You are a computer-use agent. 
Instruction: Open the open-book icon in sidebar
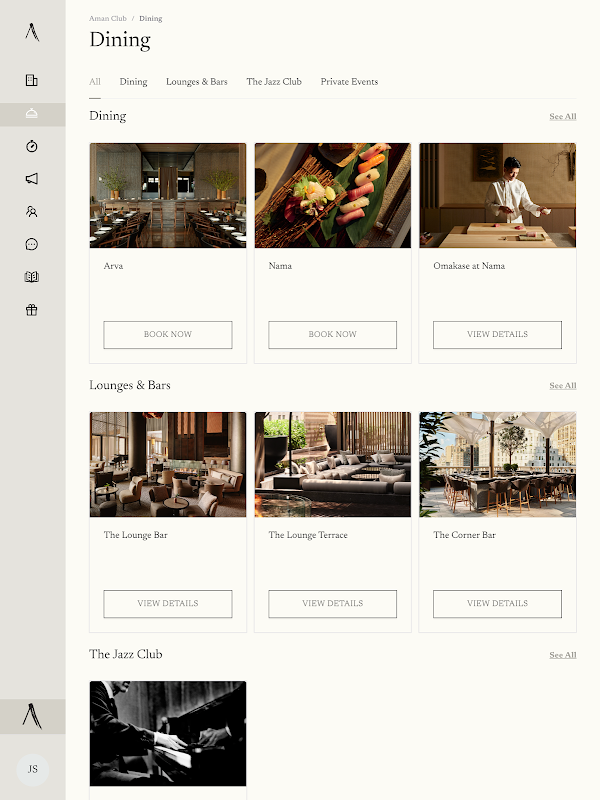click(x=32, y=277)
